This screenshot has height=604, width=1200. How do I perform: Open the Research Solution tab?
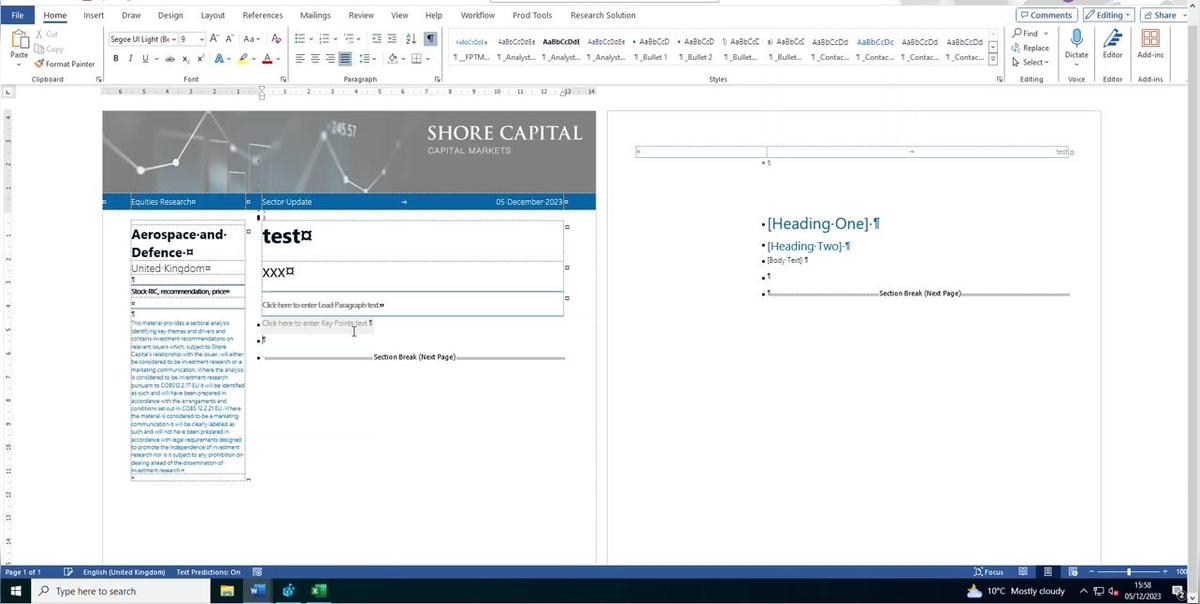[x=601, y=15]
